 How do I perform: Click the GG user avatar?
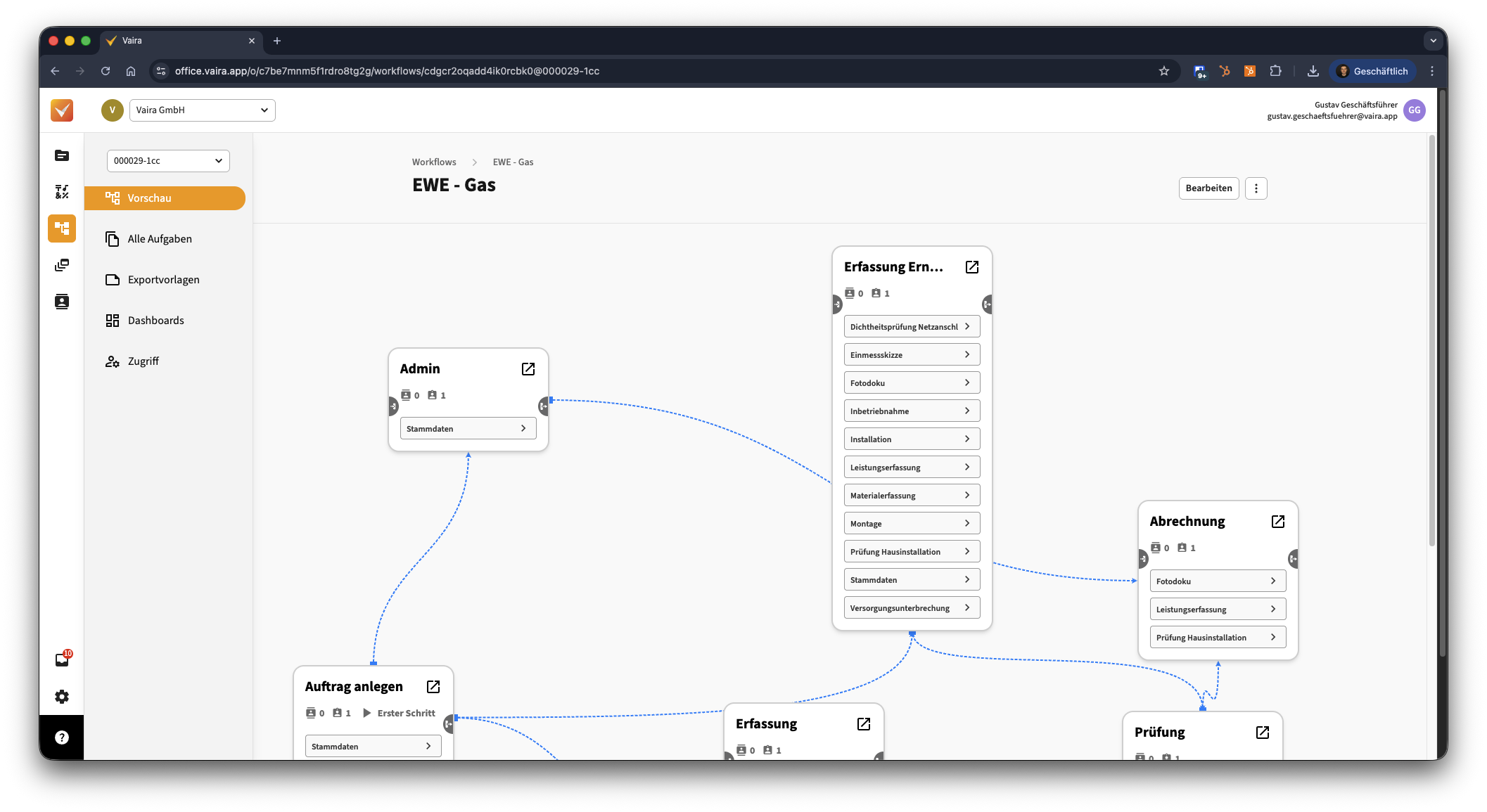pos(1414,110)
